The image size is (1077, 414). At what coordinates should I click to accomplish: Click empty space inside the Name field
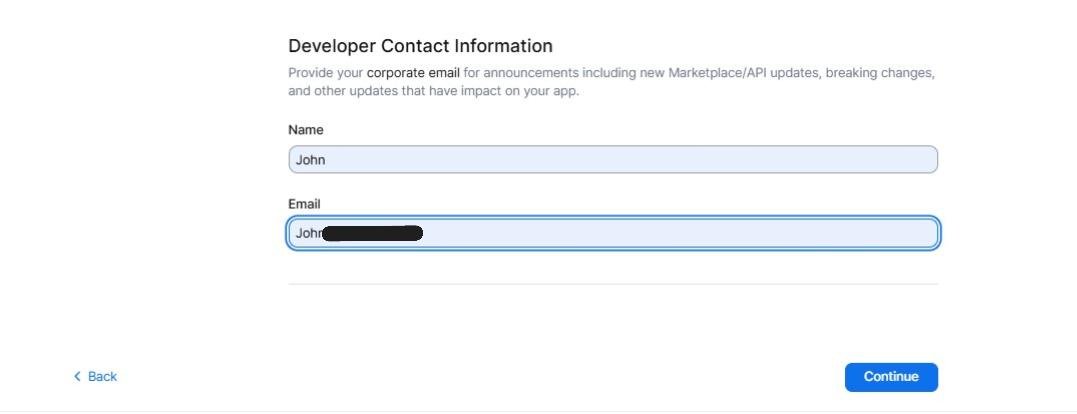click(x=700, y=160)
